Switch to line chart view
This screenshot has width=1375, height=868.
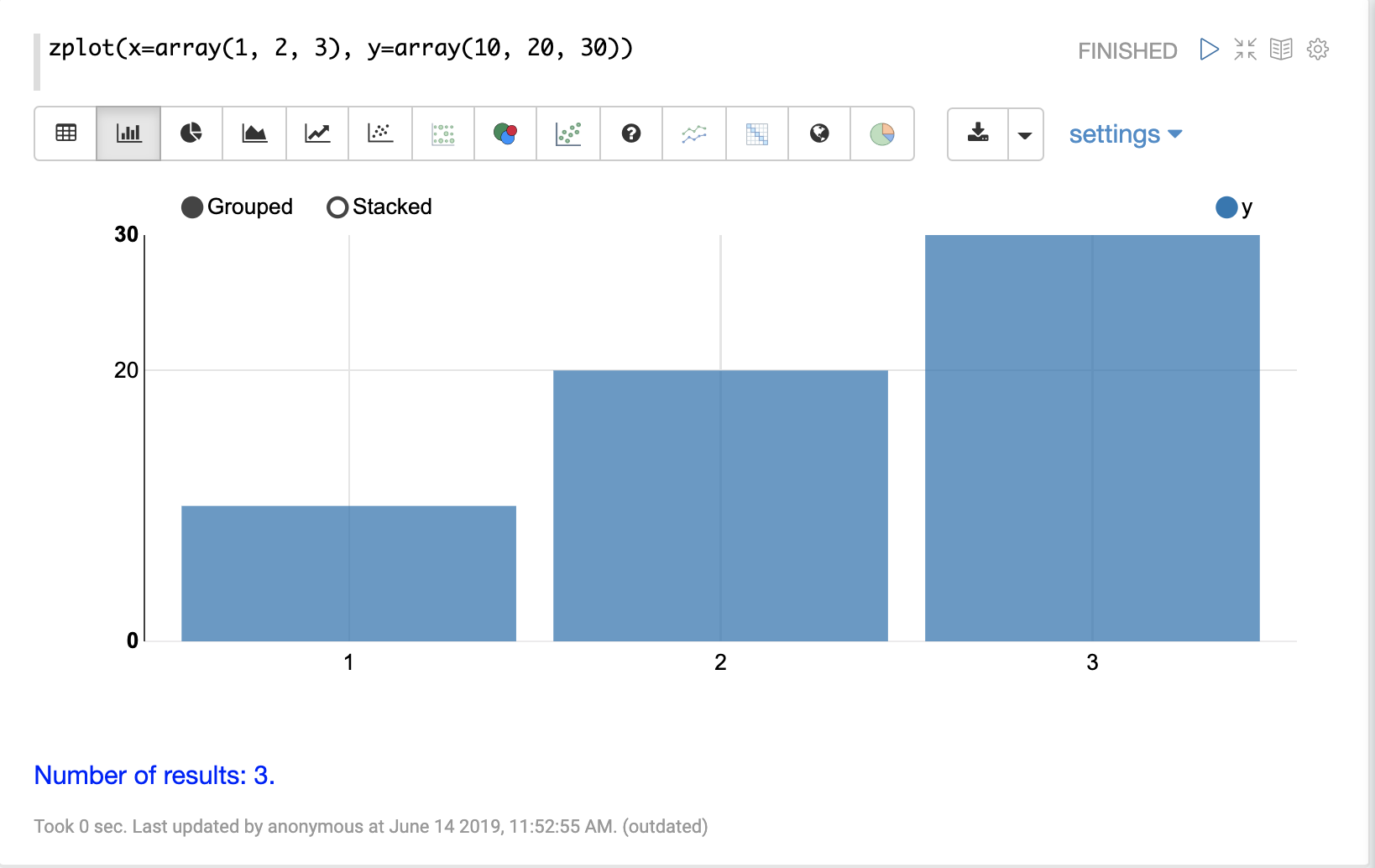point(317,133)
